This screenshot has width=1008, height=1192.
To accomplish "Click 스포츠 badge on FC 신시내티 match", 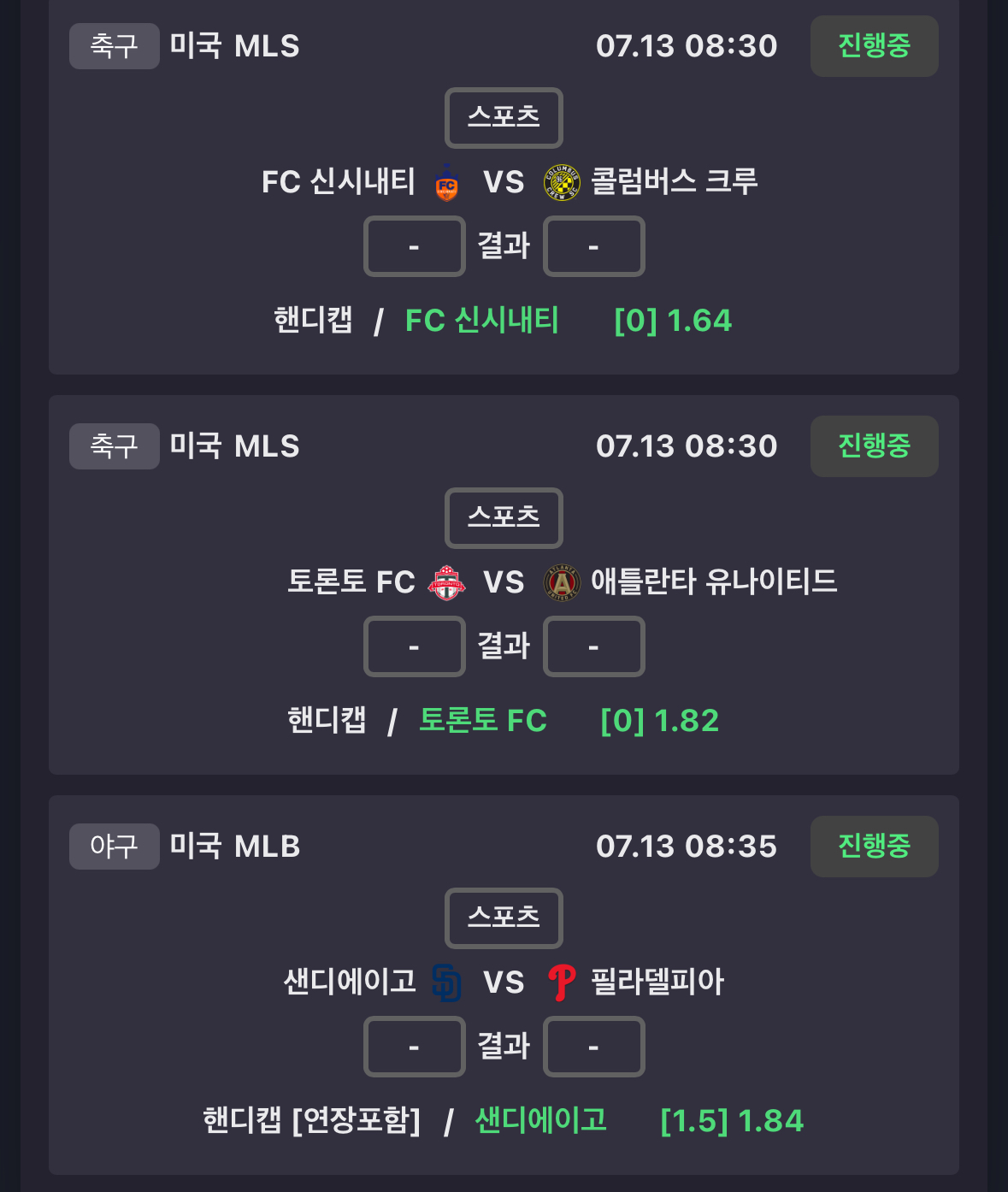I will (x=504, y=117).
